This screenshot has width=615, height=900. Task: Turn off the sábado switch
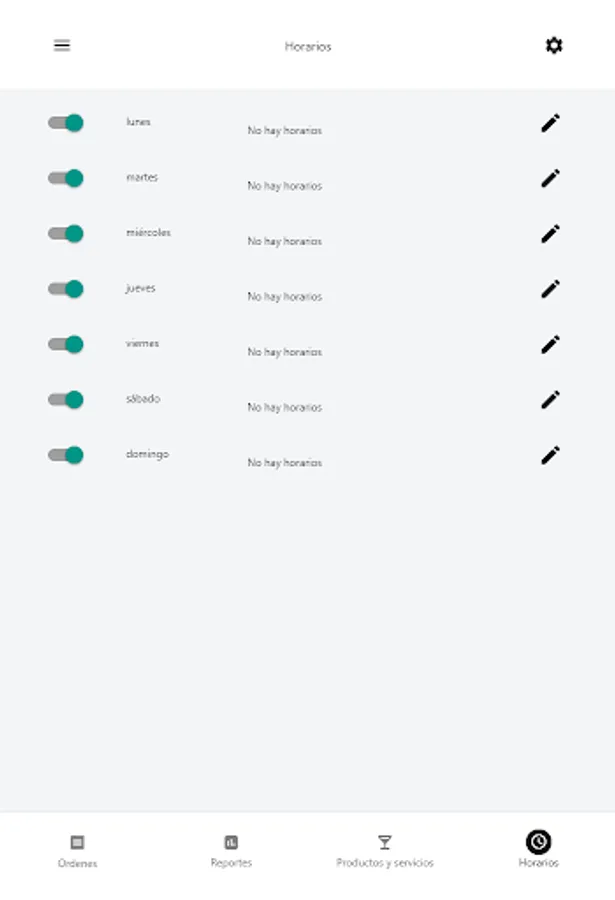pos(63,398)
